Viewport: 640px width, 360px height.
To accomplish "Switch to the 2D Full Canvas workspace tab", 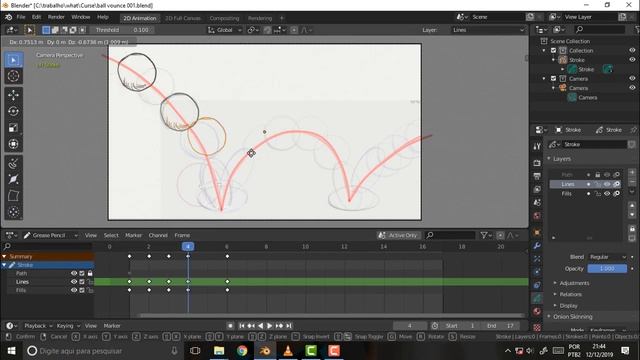I will [183, 18].
